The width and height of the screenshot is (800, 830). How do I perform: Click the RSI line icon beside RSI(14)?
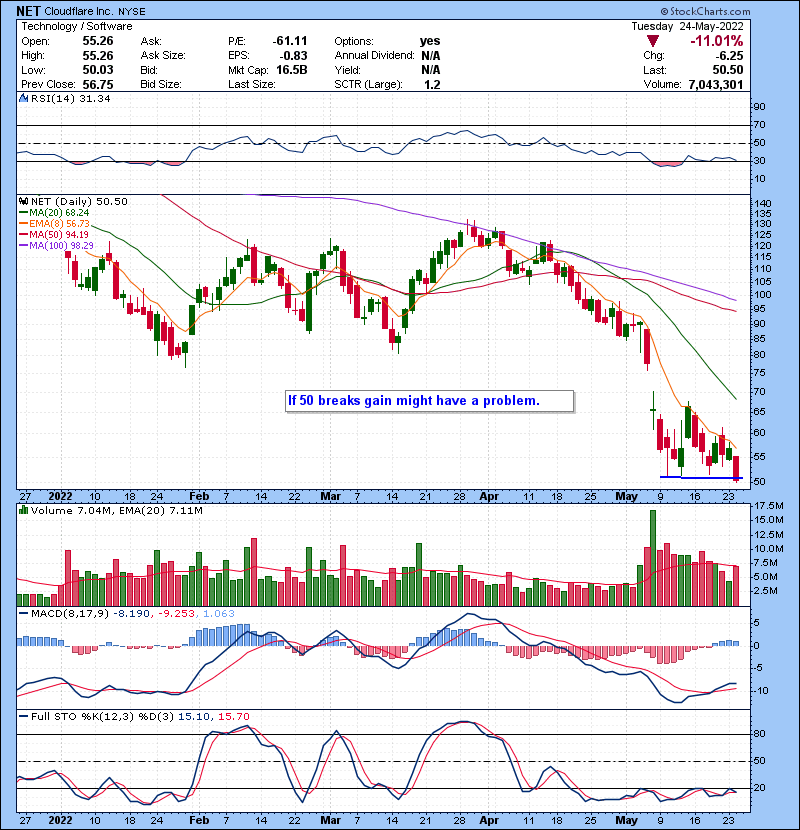point(23,98)
